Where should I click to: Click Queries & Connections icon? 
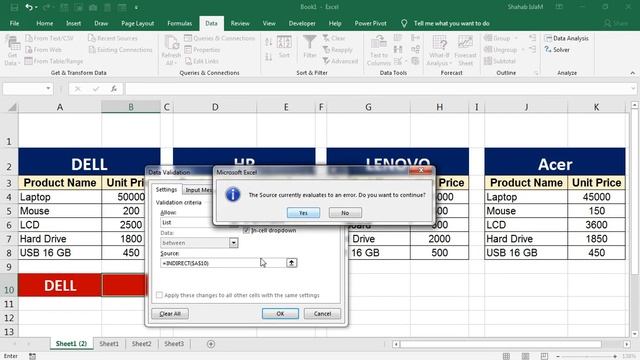[x=188, y=38]
